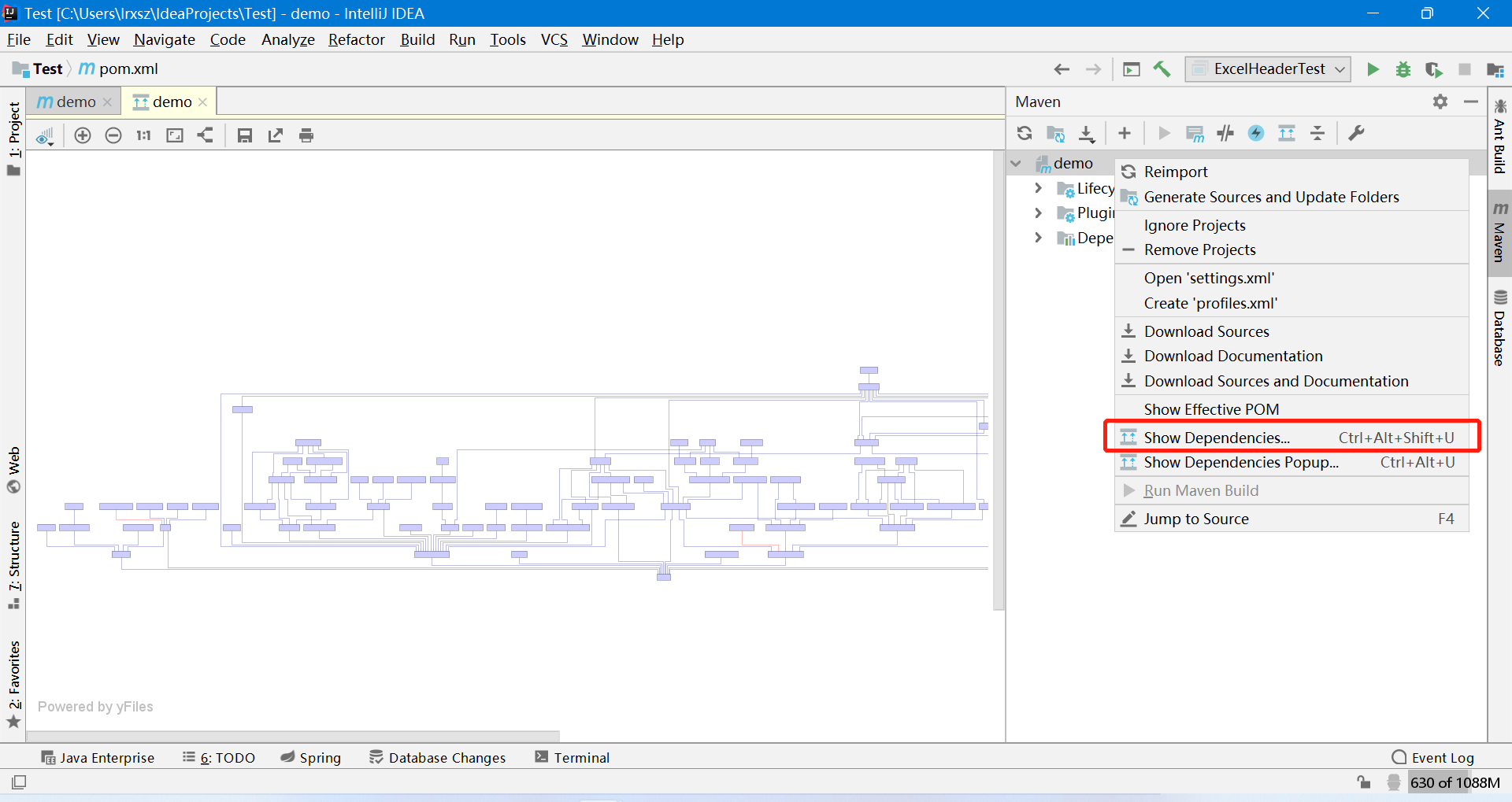Run ExcelHeaderTest with green play button
The height and width of the screenshot is (802, 1512).
[1373, 69]
